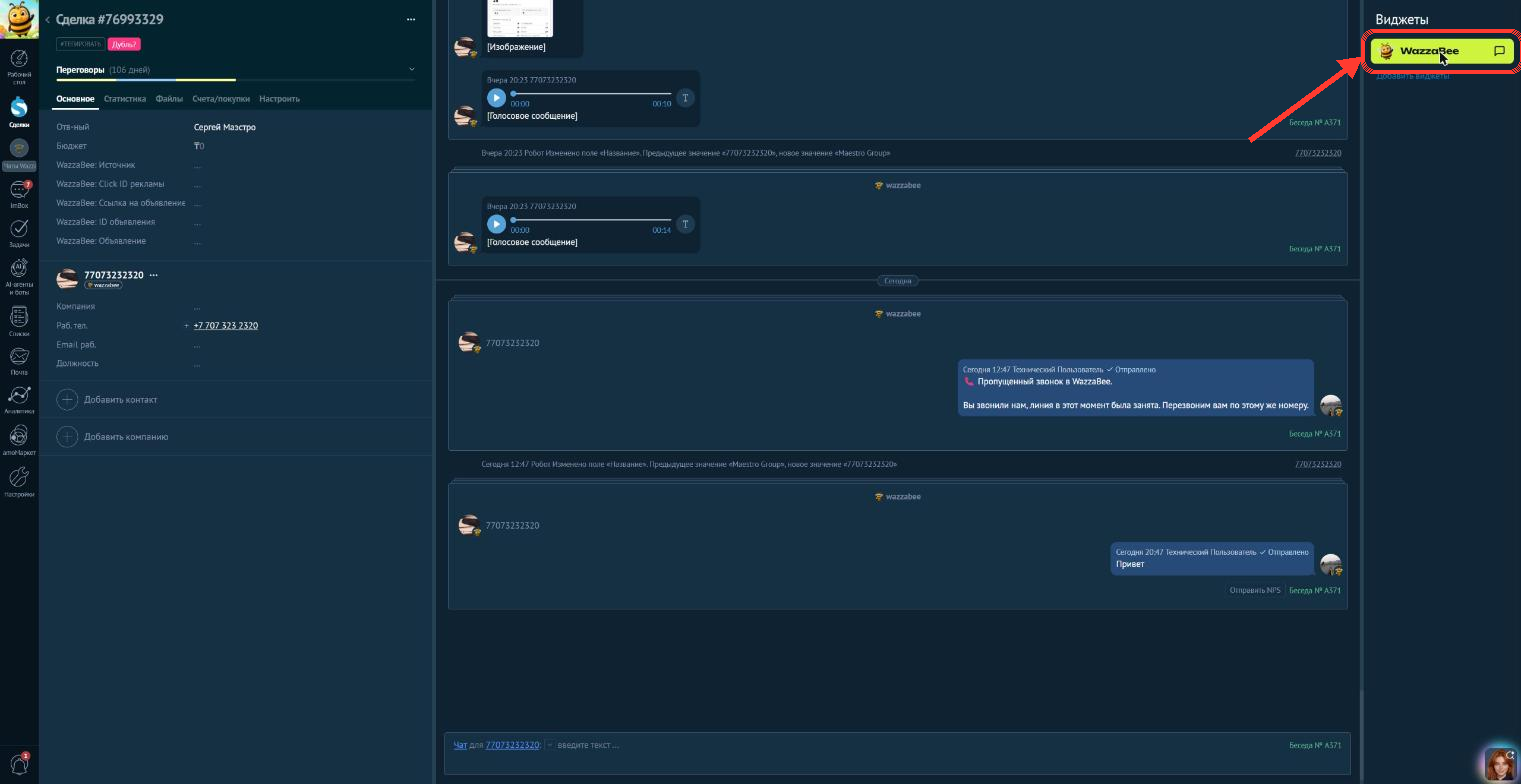1521x784 pixels.
Task: Switch to the Файлы tab
Action: [x=169, y=99]
